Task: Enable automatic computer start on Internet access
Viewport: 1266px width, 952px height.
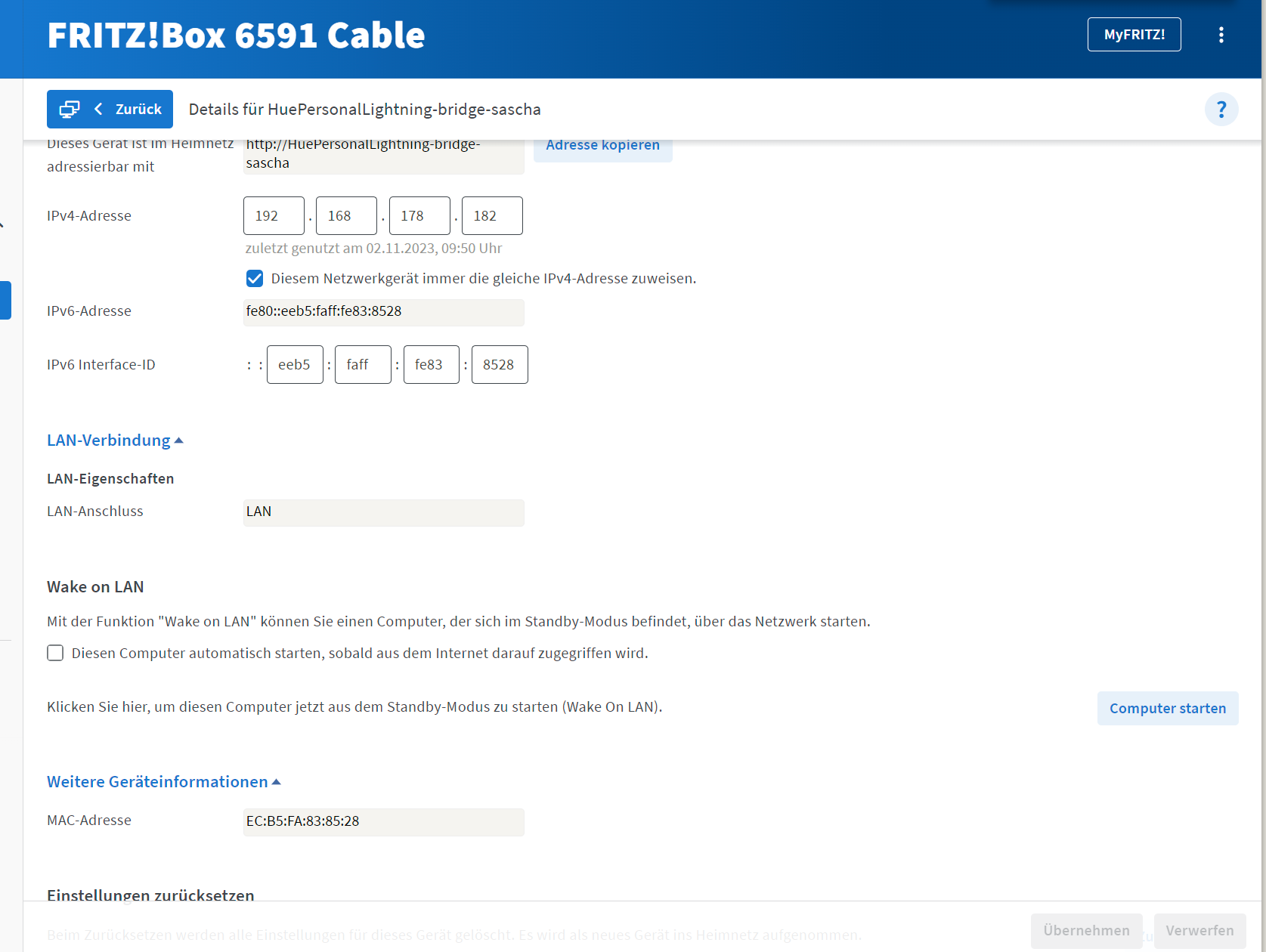Action: point(55,653)
